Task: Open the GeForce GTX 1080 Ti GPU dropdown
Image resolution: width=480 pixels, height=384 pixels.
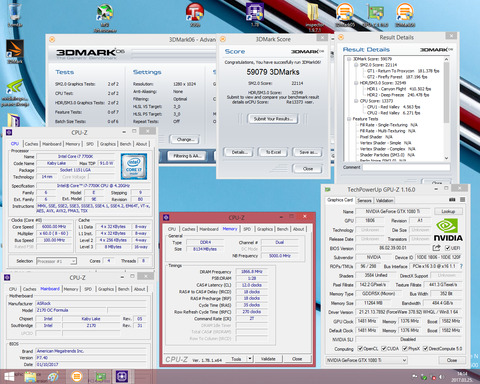Action: coord(366,360)
